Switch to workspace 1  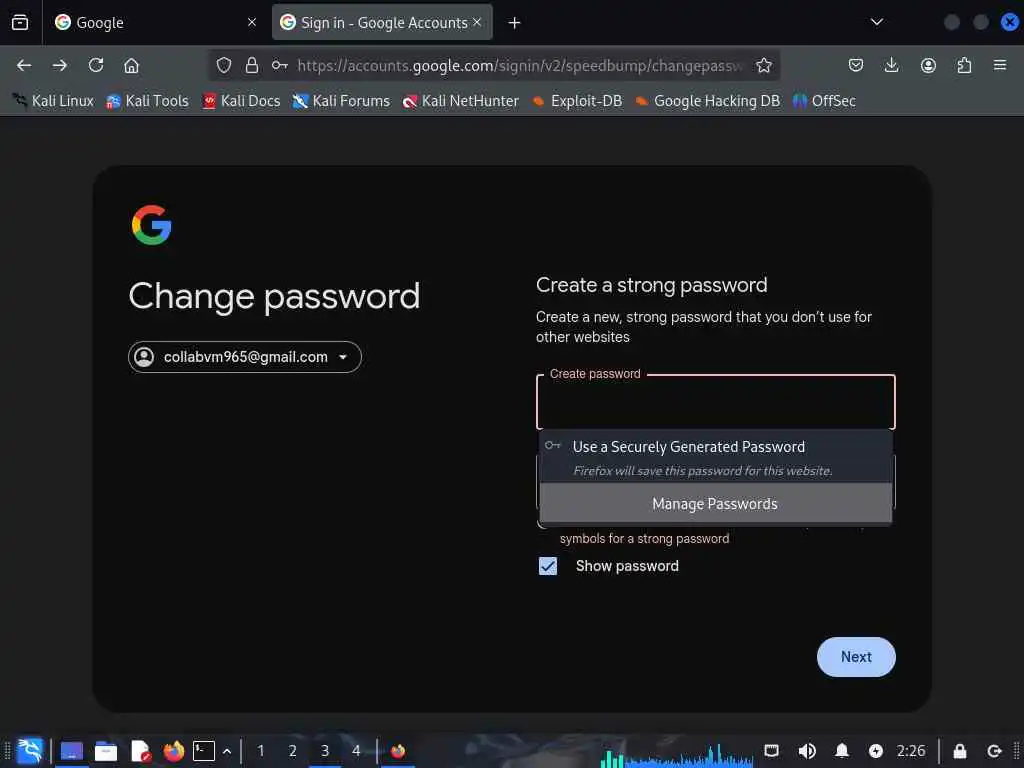tap(261, 751)
